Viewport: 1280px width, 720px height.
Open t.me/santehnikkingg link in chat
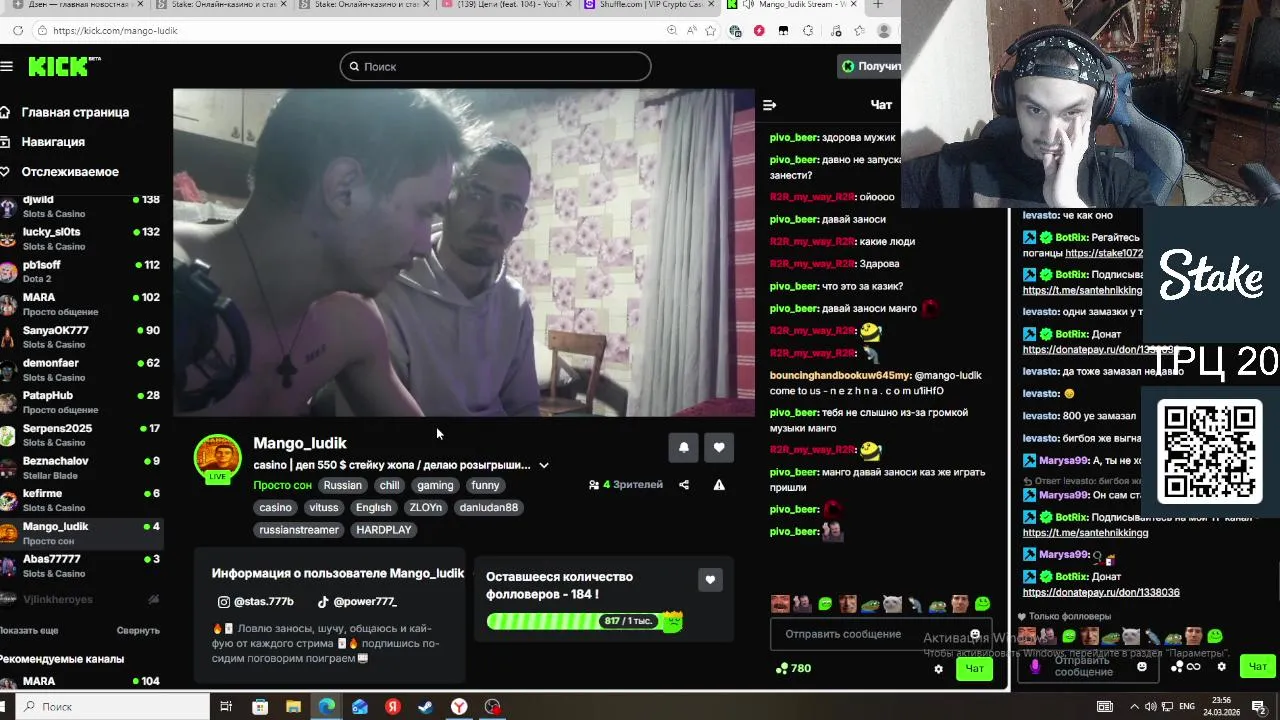[x=1085, y=533]
